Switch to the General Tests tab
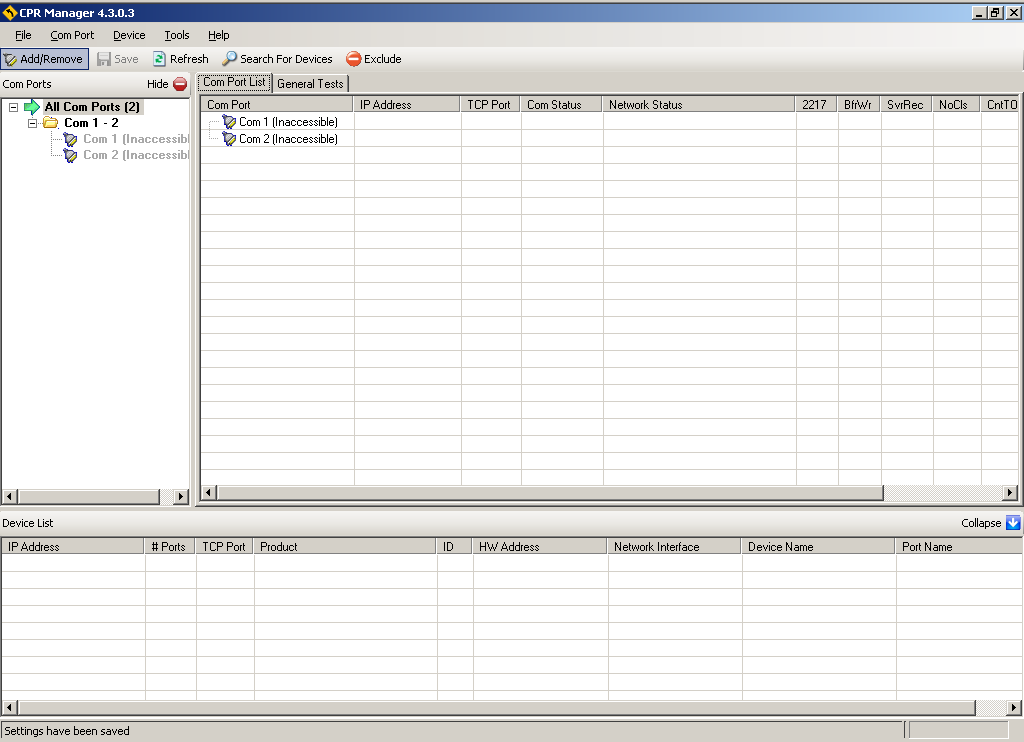This screenshot has width=1024, height=742. (310, 84)
